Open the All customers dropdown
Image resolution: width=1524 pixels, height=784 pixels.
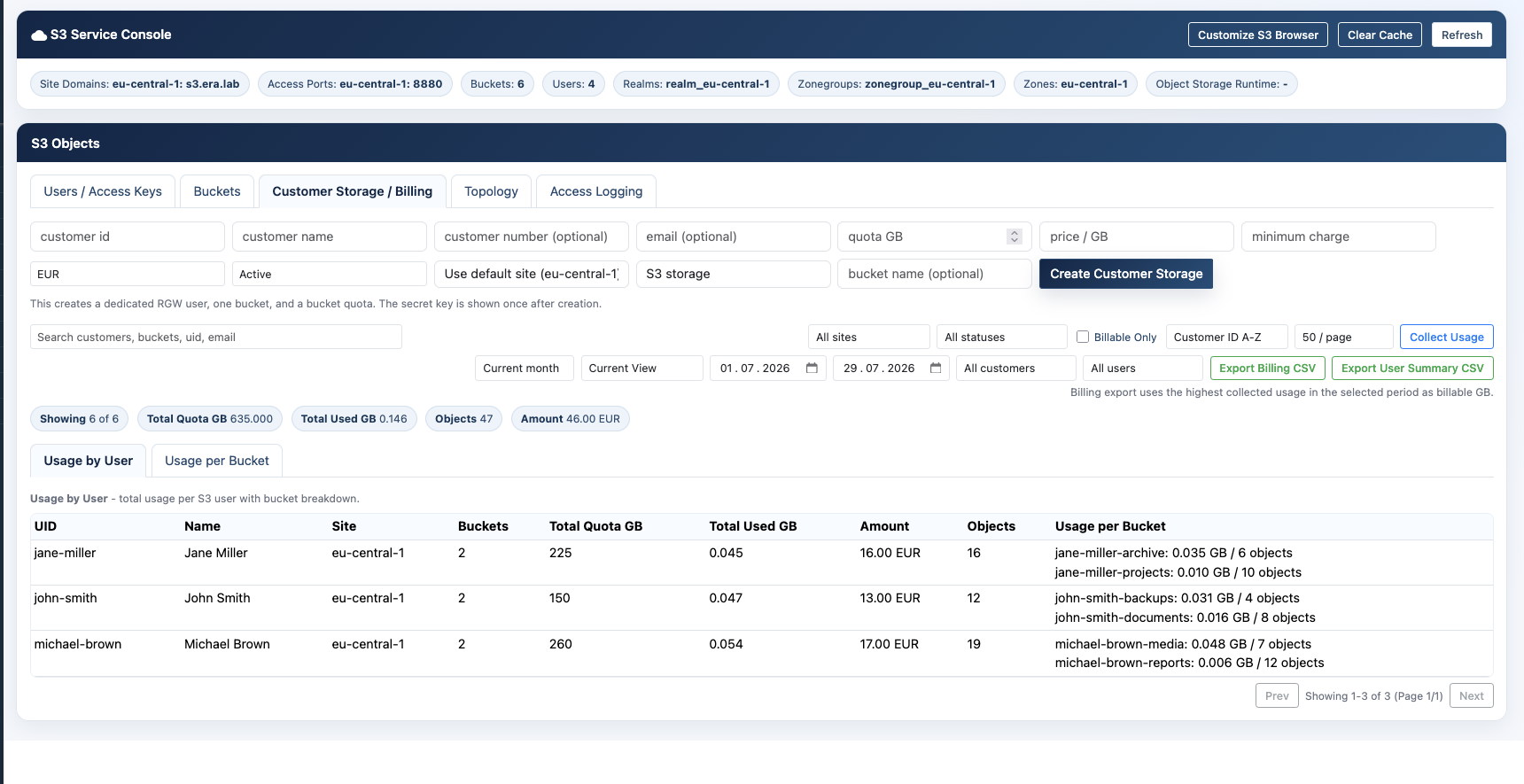coord(1016,369)
